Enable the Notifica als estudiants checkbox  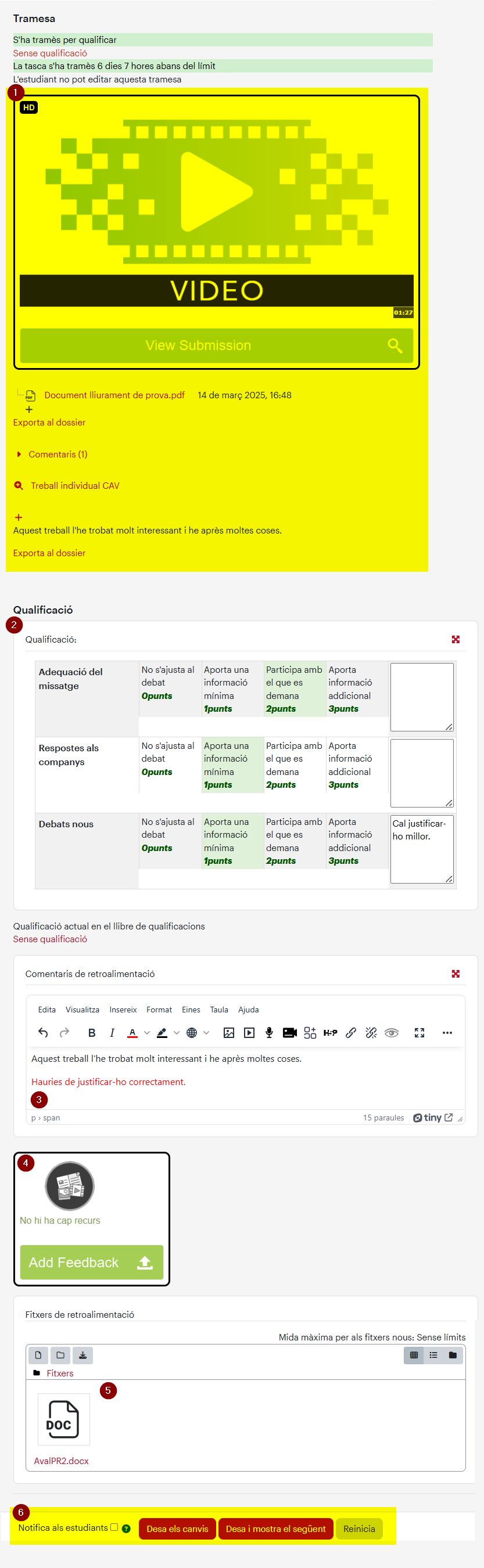114,1527
